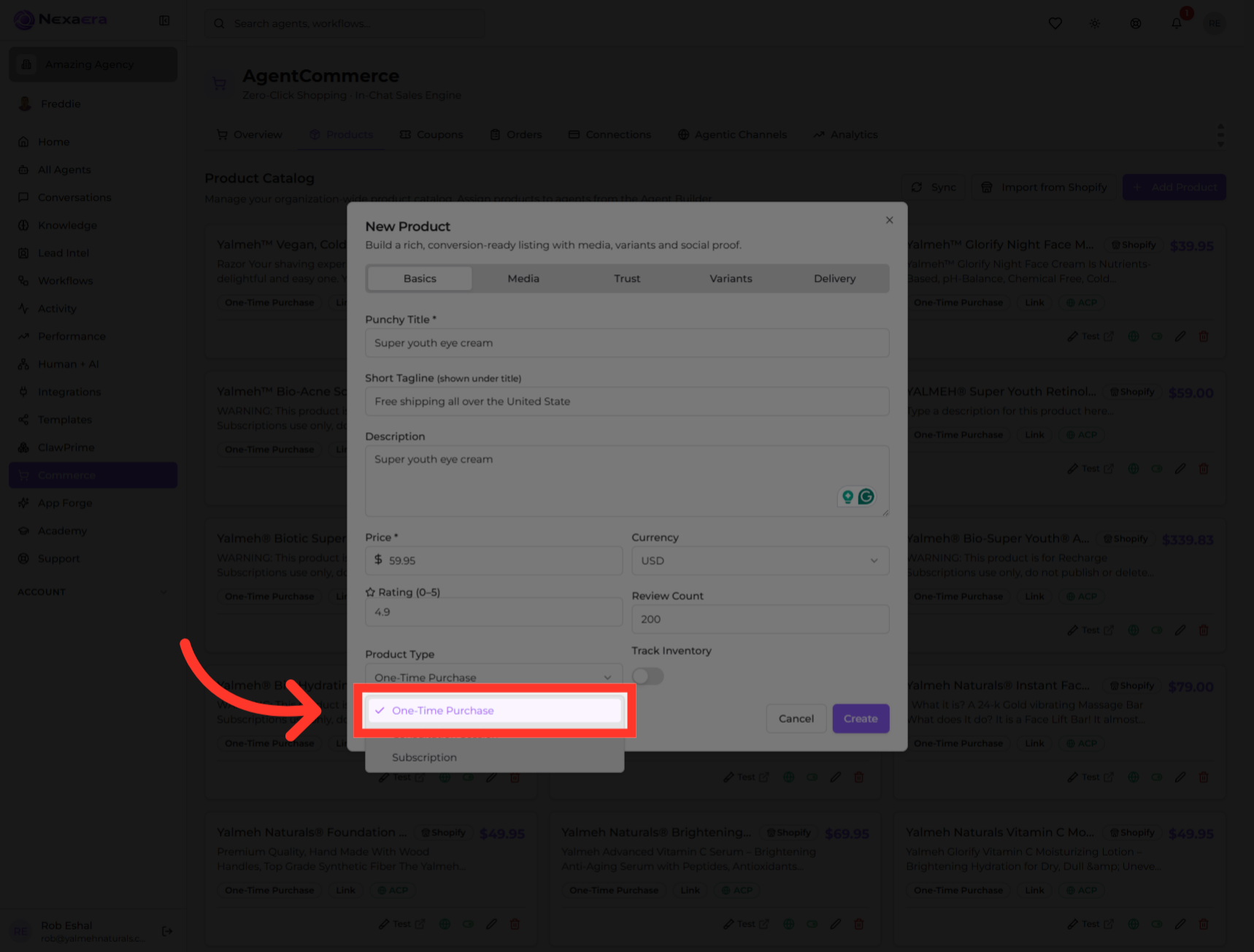Screen dimensions: 1254x952
Task: Switch to the Variants tab
Action: (731, 278)
